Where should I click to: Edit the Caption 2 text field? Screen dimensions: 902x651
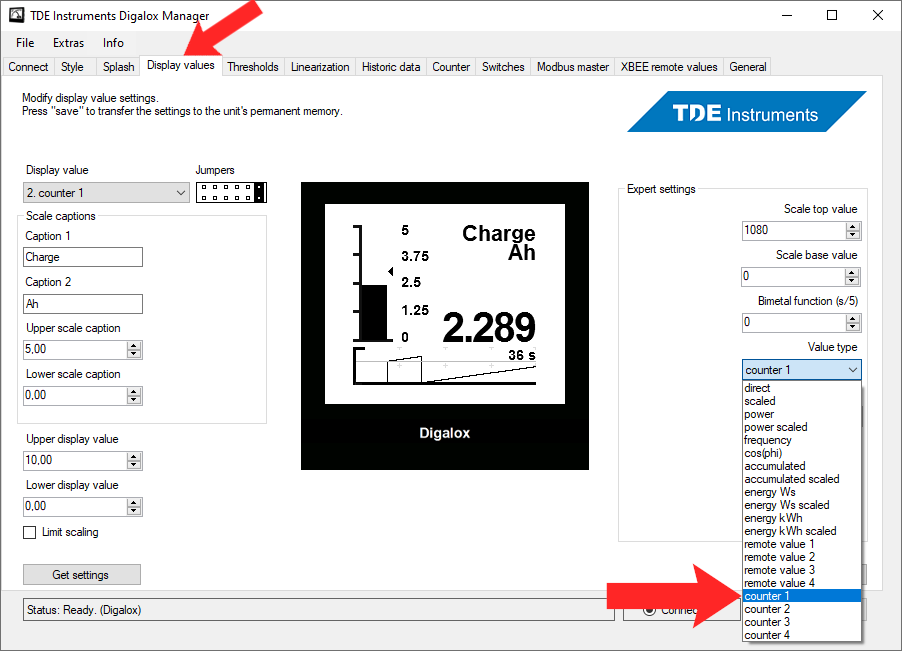pos(83,304)
